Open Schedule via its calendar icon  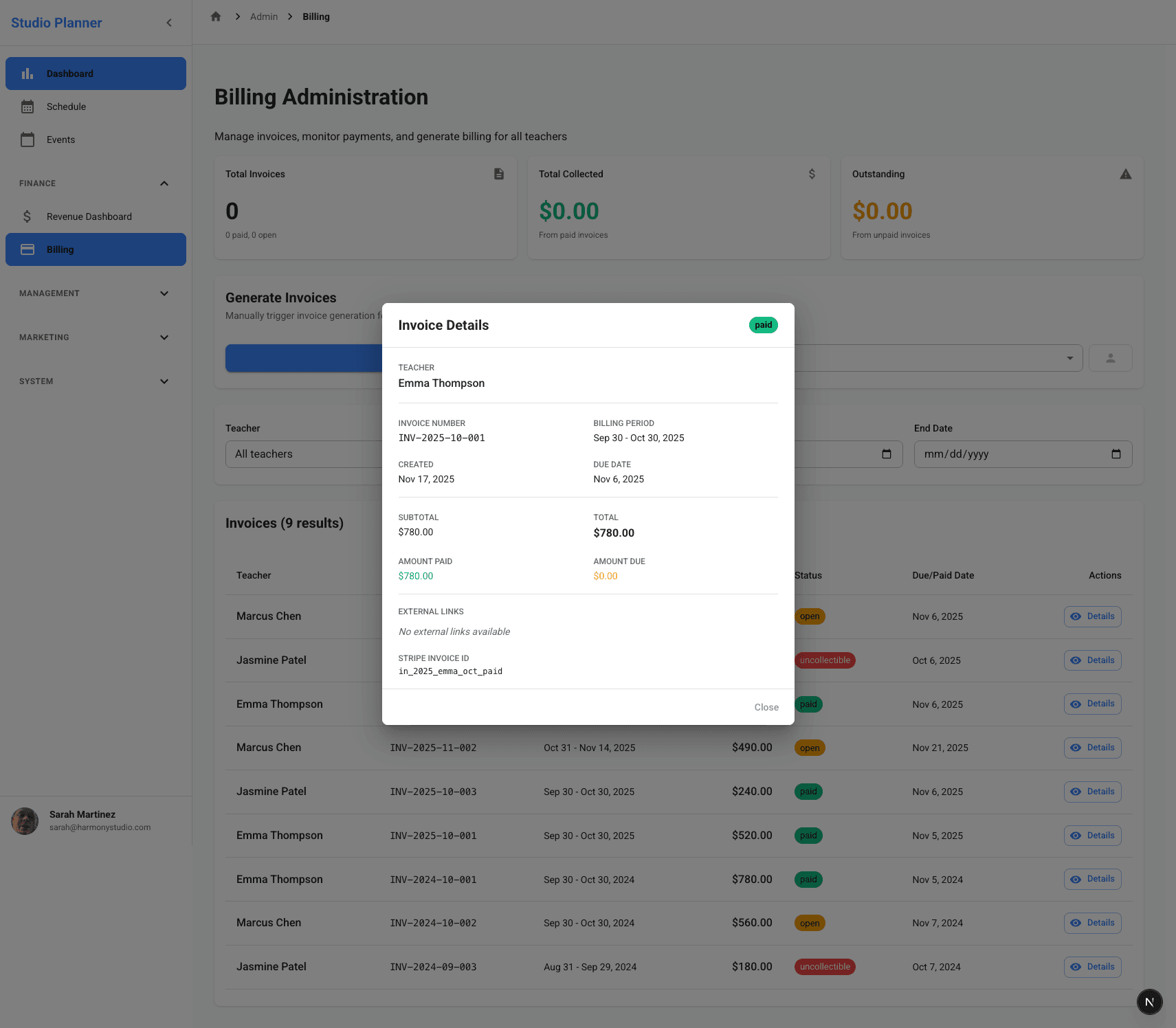coord(27,107)
